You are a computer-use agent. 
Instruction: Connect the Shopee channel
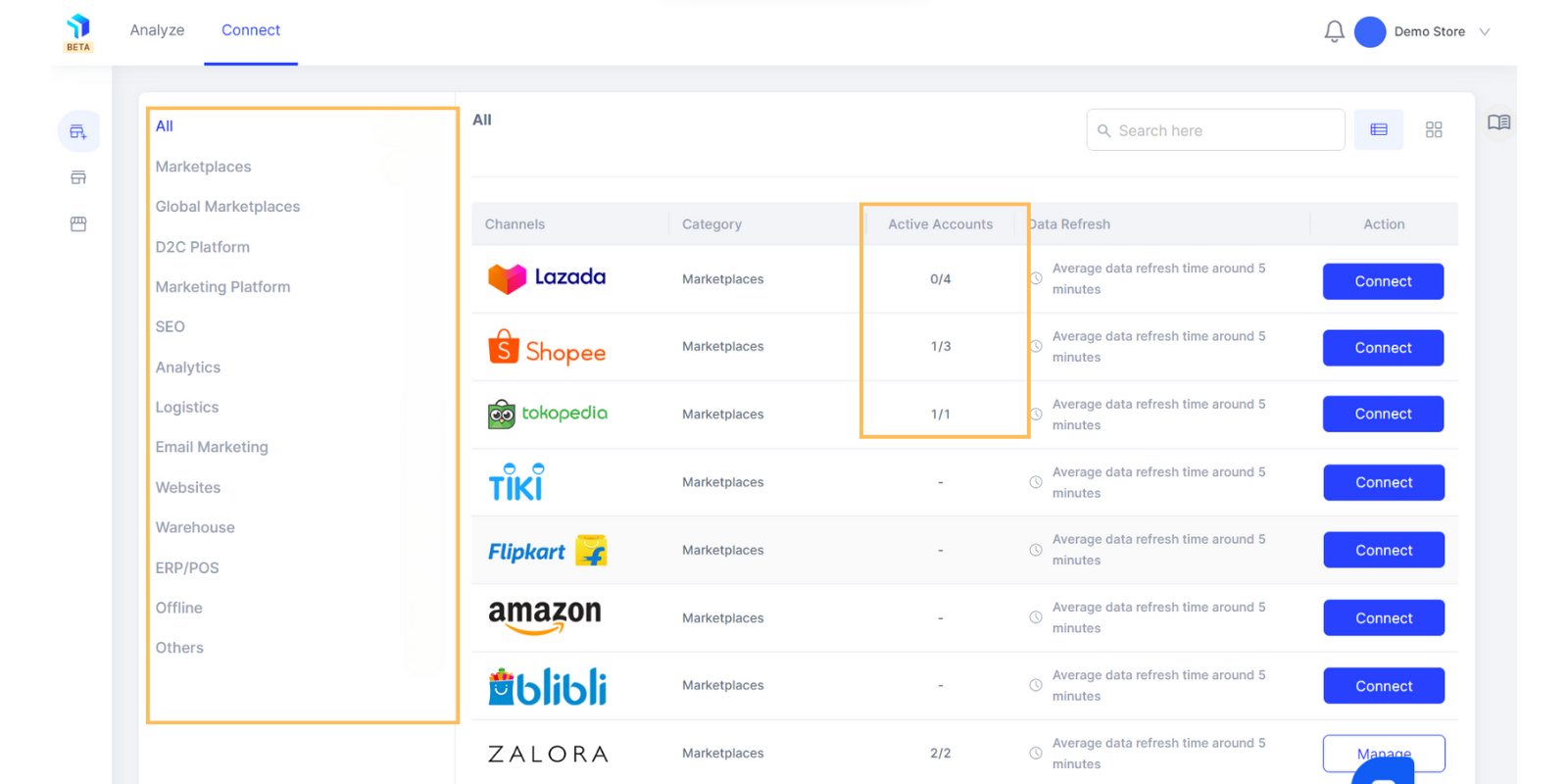(x=1383, y=348)
